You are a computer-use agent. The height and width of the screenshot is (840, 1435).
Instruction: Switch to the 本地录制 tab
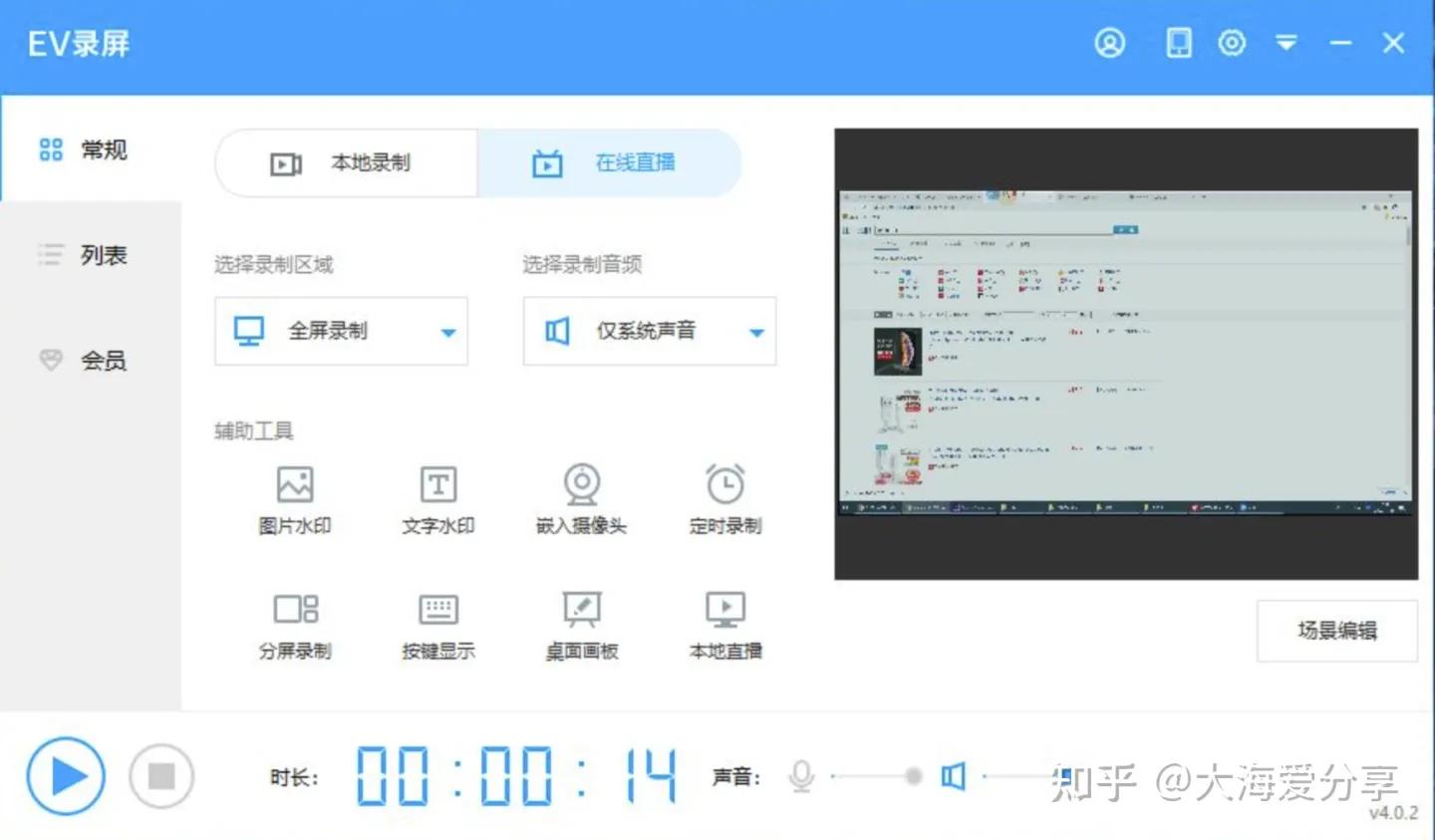point(345,162)
